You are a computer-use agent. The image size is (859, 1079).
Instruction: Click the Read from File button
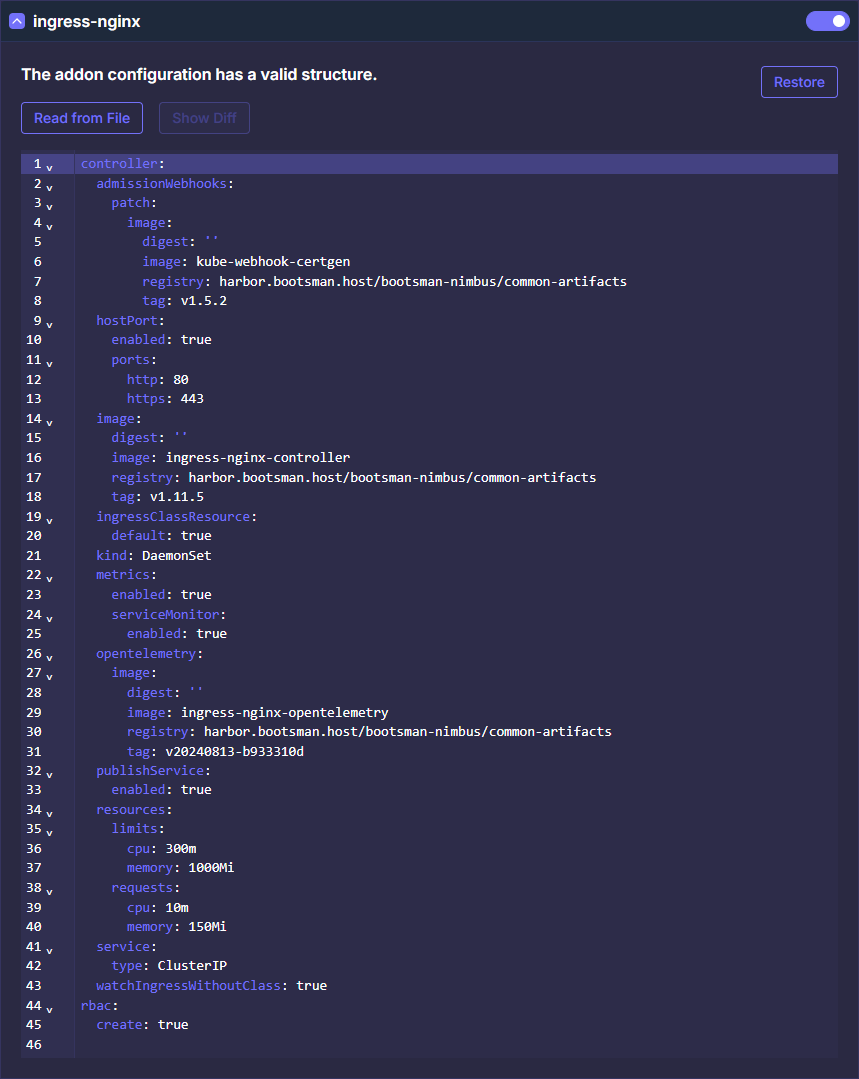point(82,118)
